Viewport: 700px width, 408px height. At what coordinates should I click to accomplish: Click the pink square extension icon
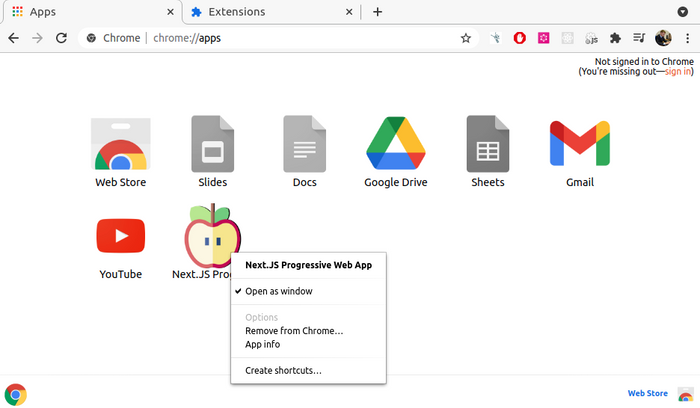(x=543, y=38)
